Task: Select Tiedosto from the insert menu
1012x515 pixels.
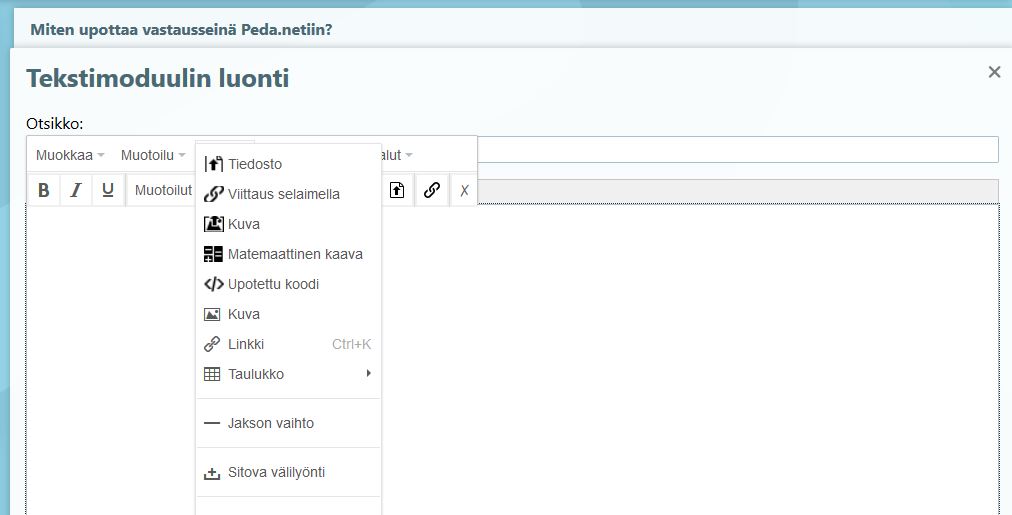Action: coord(254,164)
